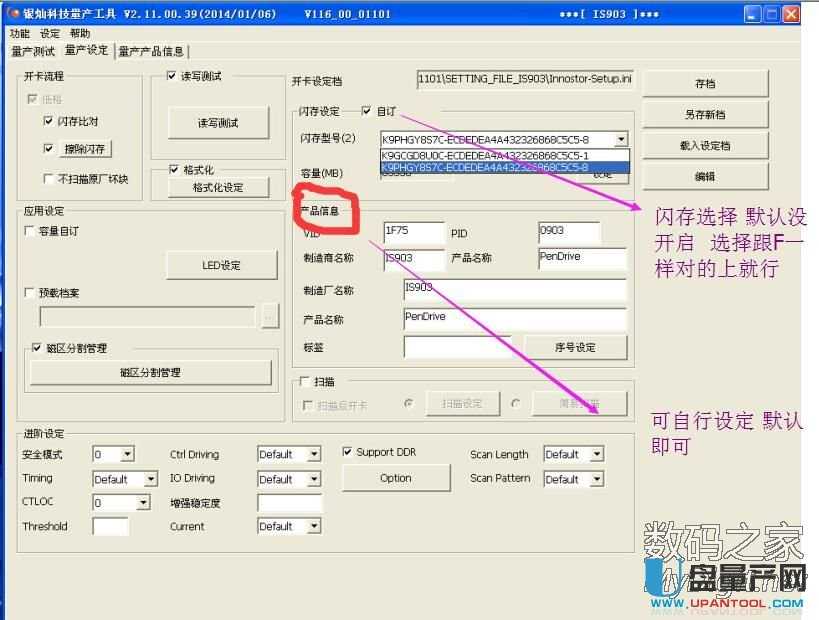The width and height of the screenshot is (819, 620).
Task: Switch to the 量产测试 tab
Action: (x=36, y=50)
